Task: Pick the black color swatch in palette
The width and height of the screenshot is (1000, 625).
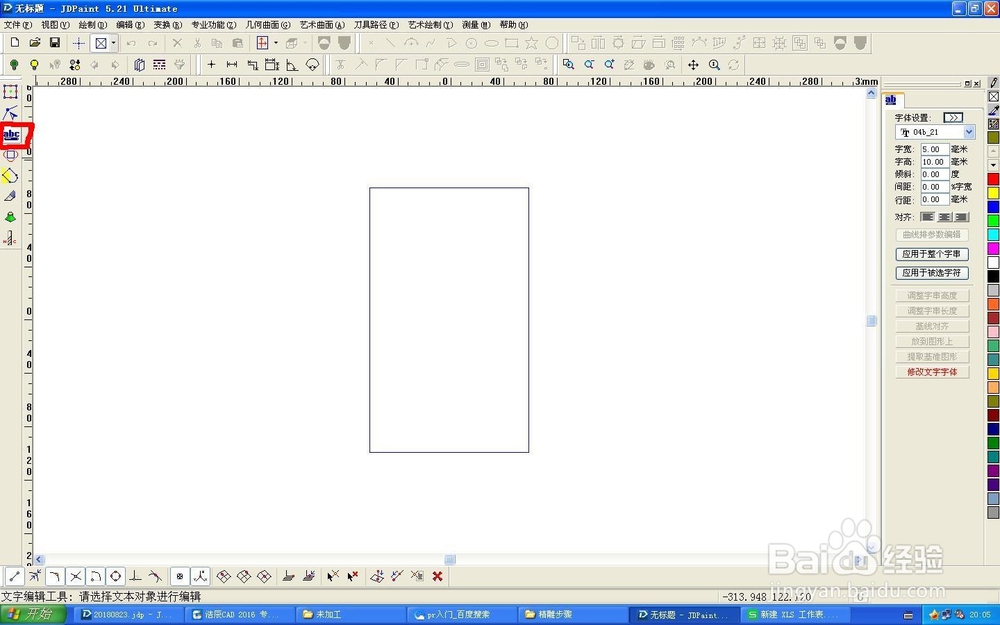Action: click(993, 276)
